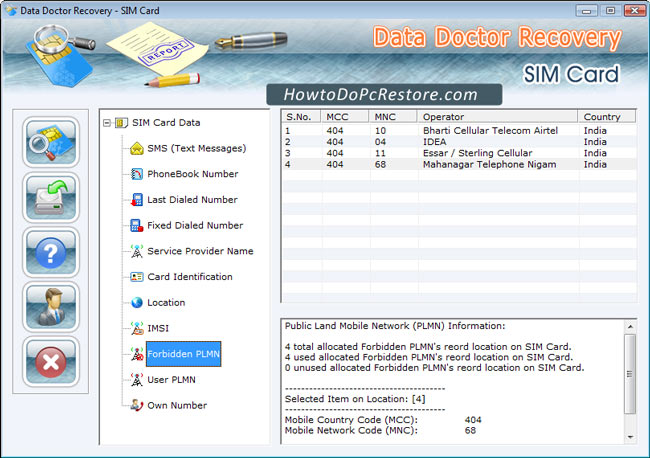Minimize the Data Doctor Recovery window
The height and width of the screenshot is (458, 650).
click(x=587, y=10)
